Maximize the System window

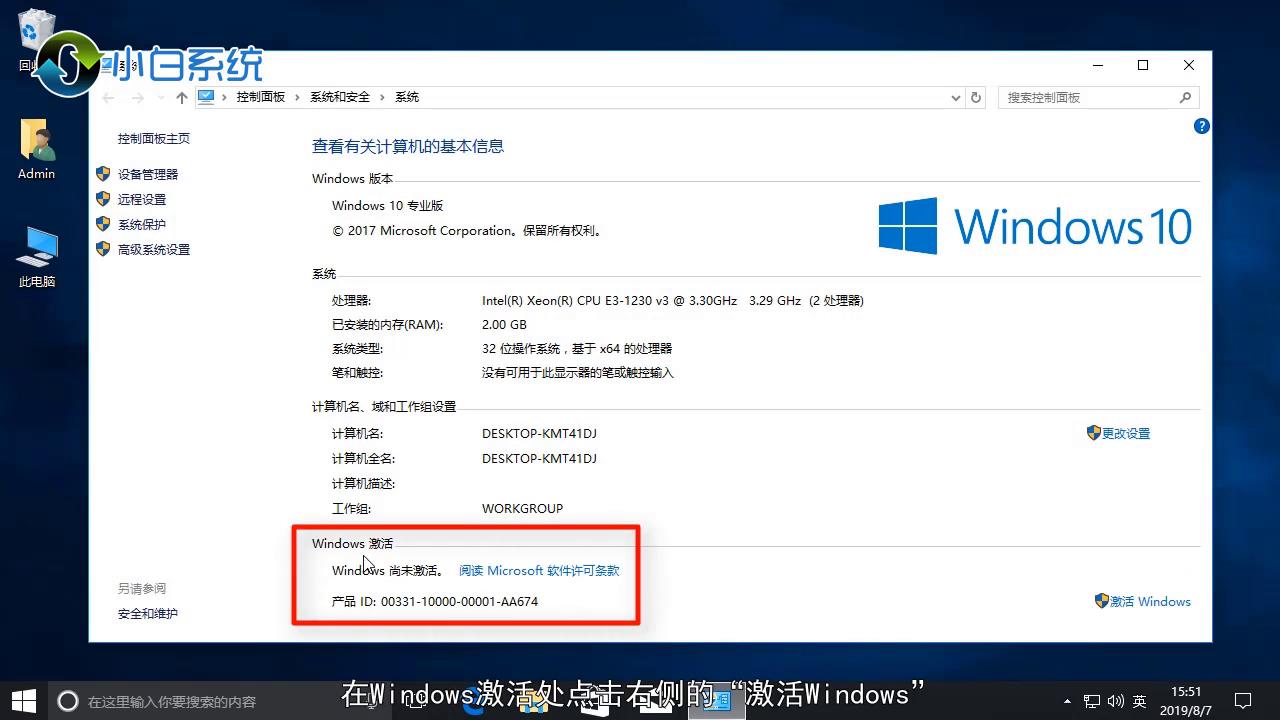coord(1143,65)
